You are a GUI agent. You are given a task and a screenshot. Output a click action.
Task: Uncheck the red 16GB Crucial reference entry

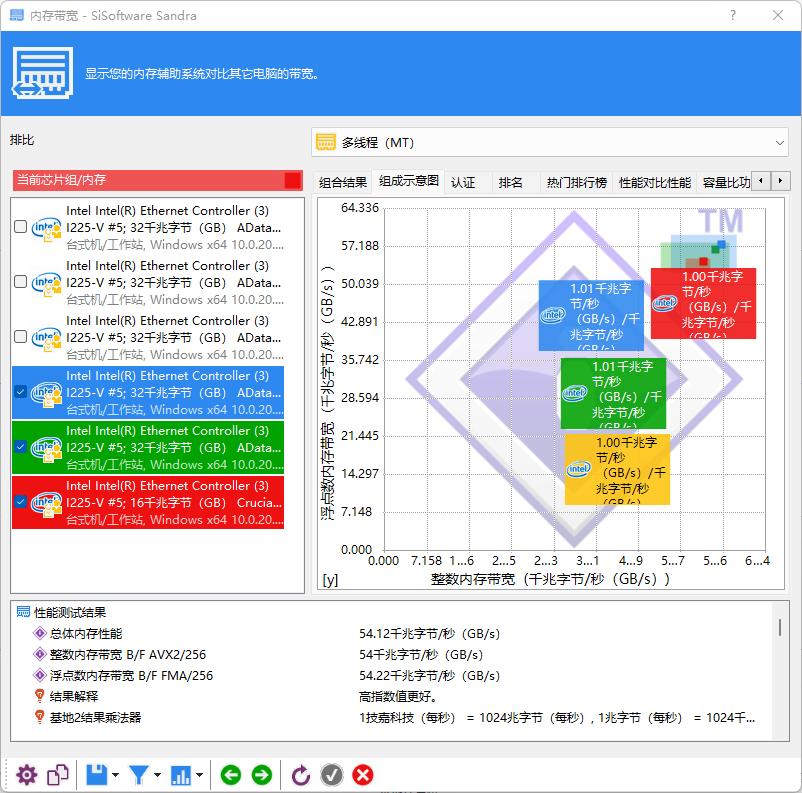pyautogui.click(x=20, y=502)
